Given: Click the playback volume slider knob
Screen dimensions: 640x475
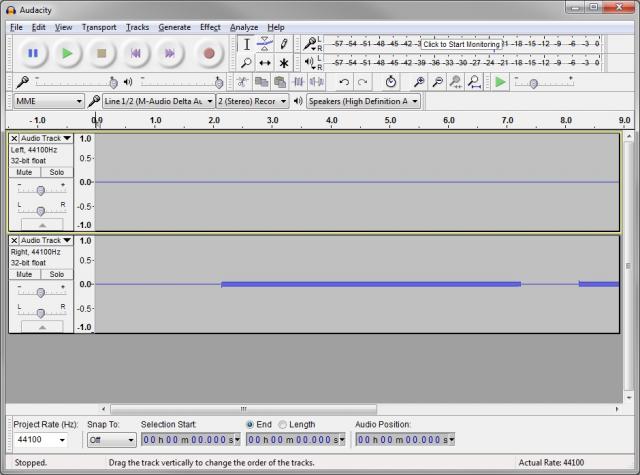Looking at the screenshot, I should click(x=219, y=83).
